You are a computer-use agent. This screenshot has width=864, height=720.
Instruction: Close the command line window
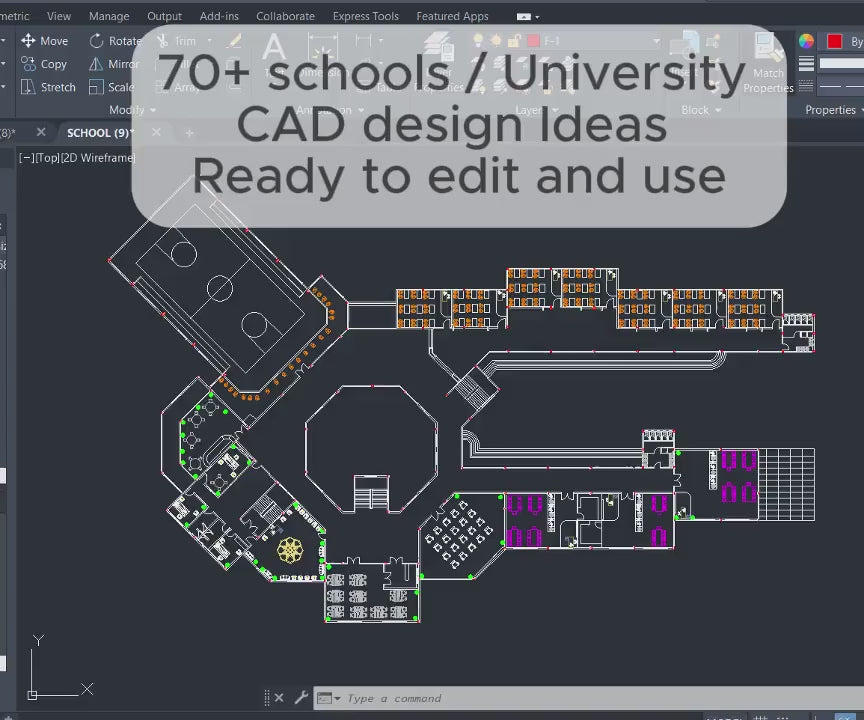[x=279, y=698]
